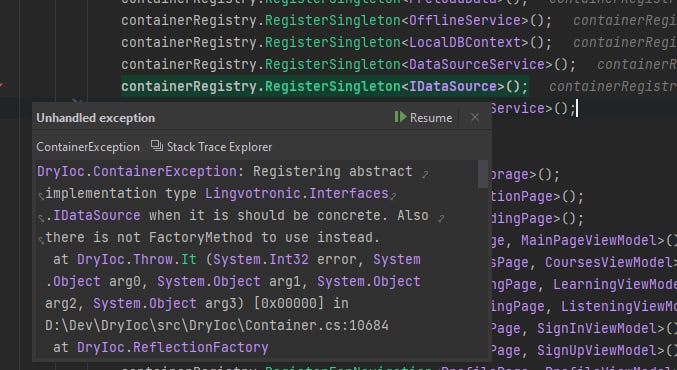Open DryIoc.ContainerException type link
The width and height of the screenshot is (677, 370).
136,171
